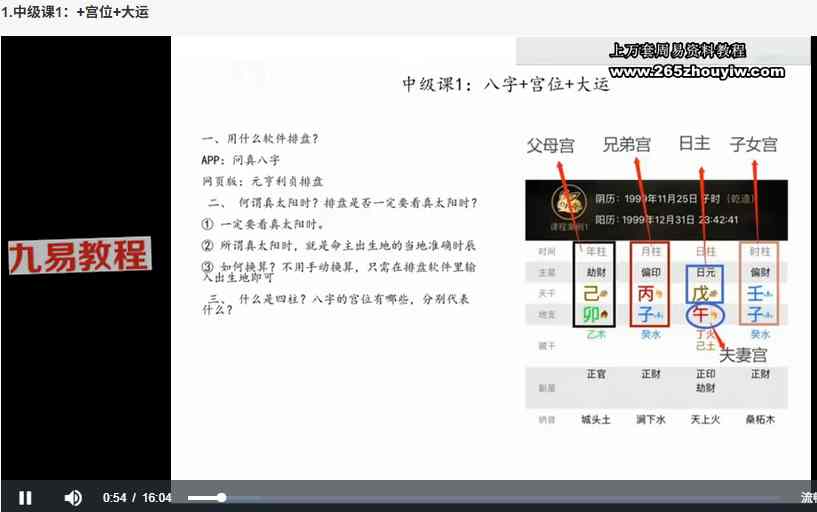Click the 己 heavenly stem in the year pillar
Image resolution: width=817 pixels, height=512 pixels.
(x=592, y=294)
